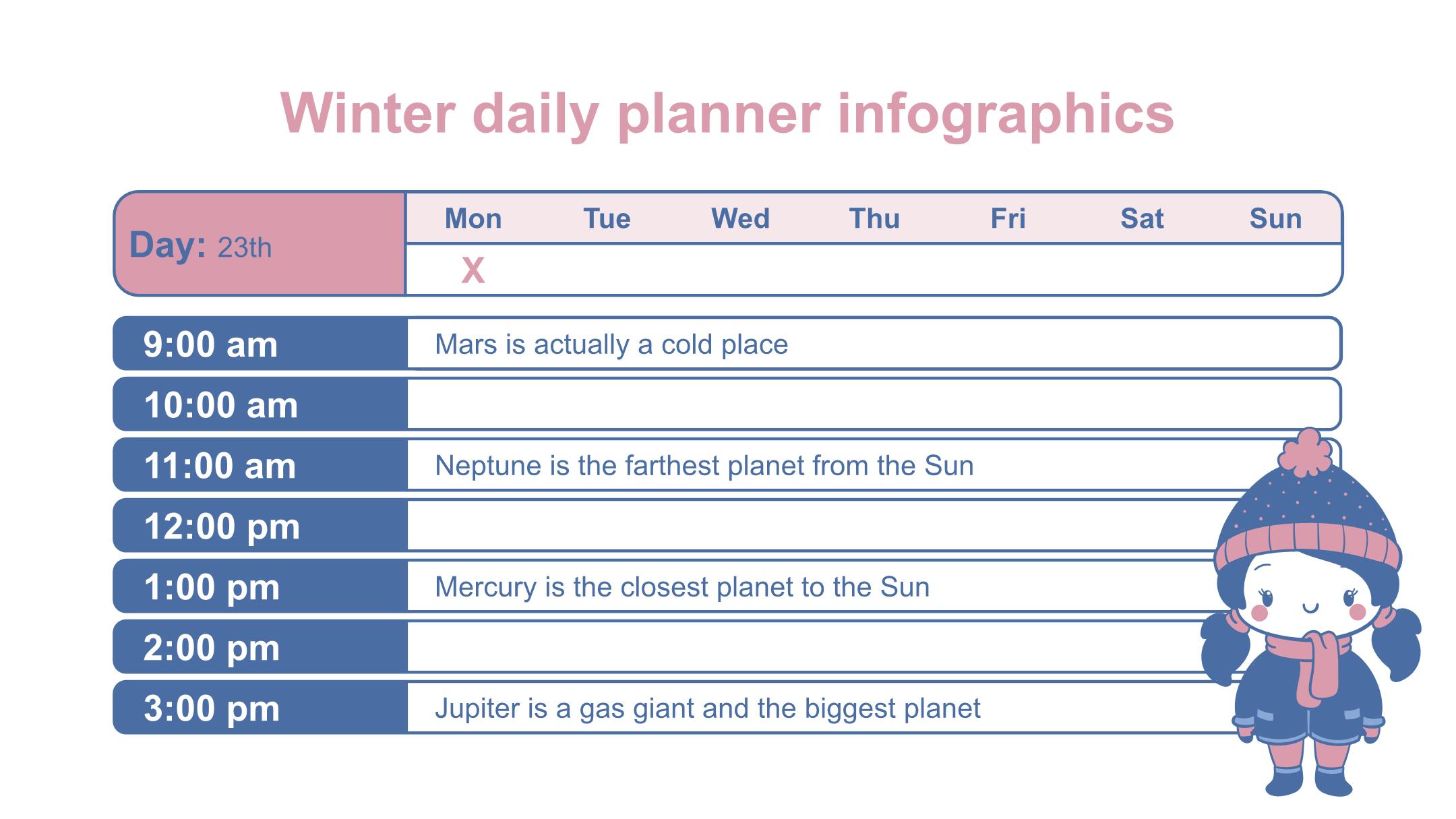The image size is (1456, 819).
Task: Click the pink X mark under Mon
Action: (x=473, y=271)
